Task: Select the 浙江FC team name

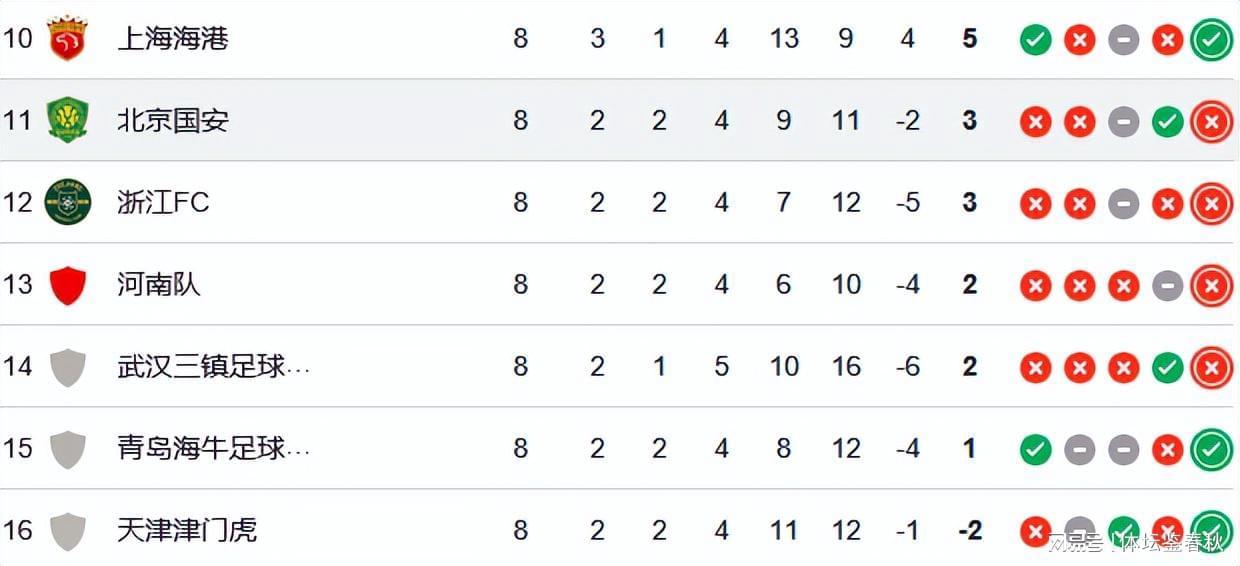Action: (x=163, y=203)
